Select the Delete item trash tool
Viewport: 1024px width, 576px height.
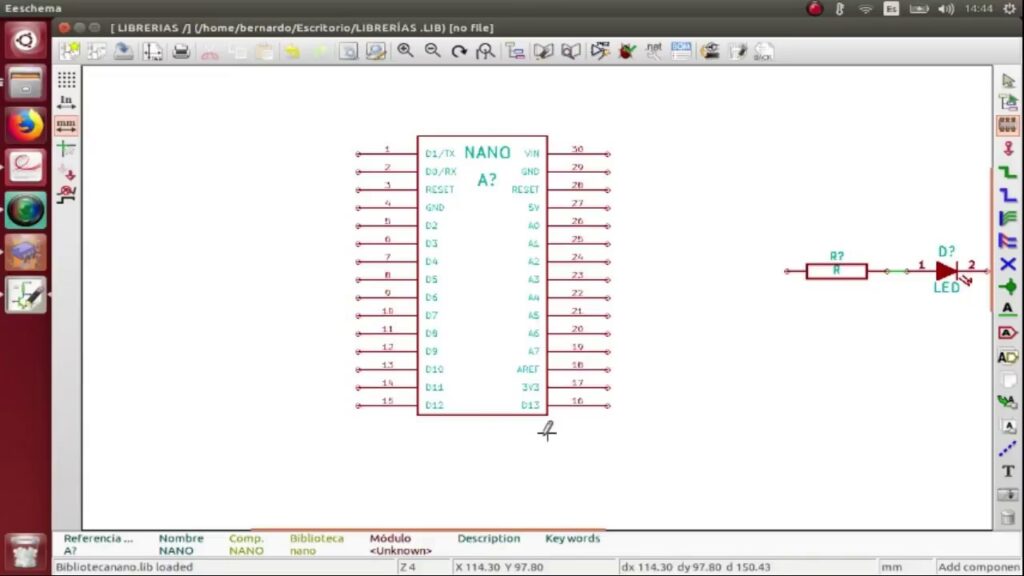click(1008, 517)
